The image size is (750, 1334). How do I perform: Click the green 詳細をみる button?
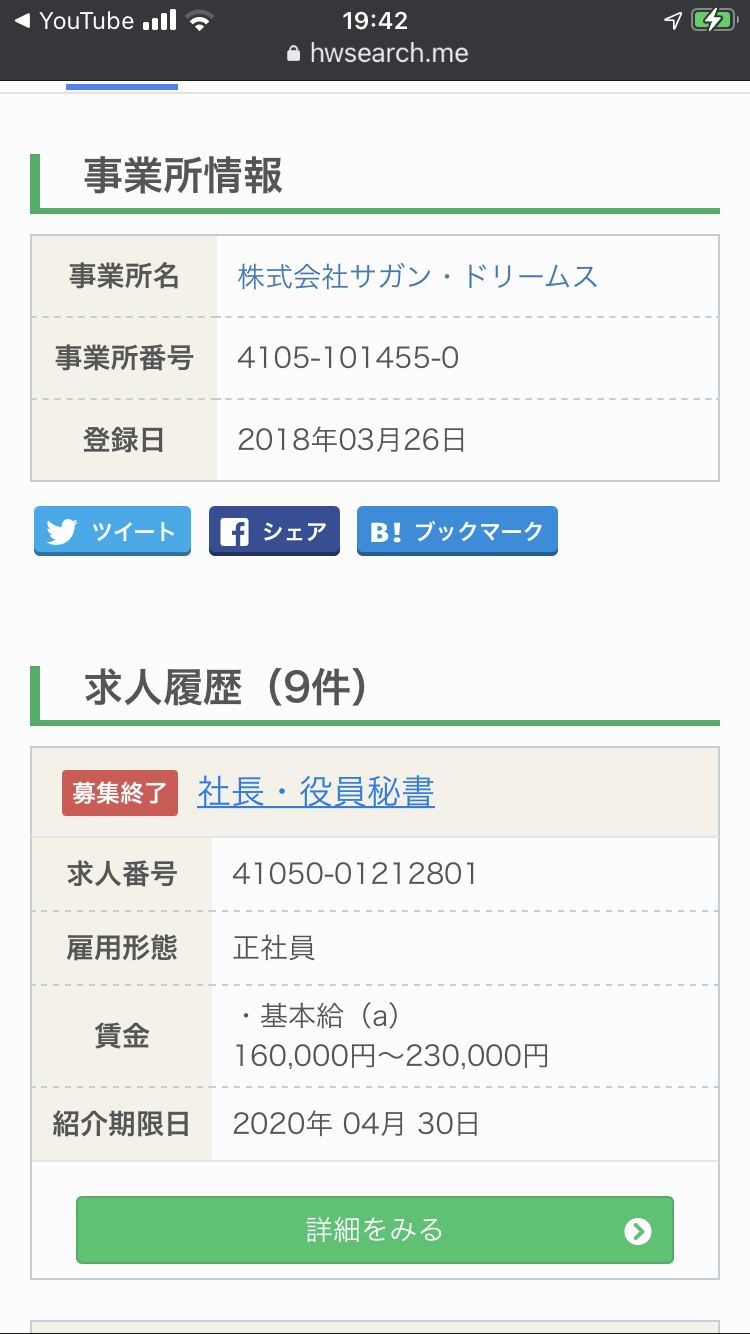tap(375, 1230)
